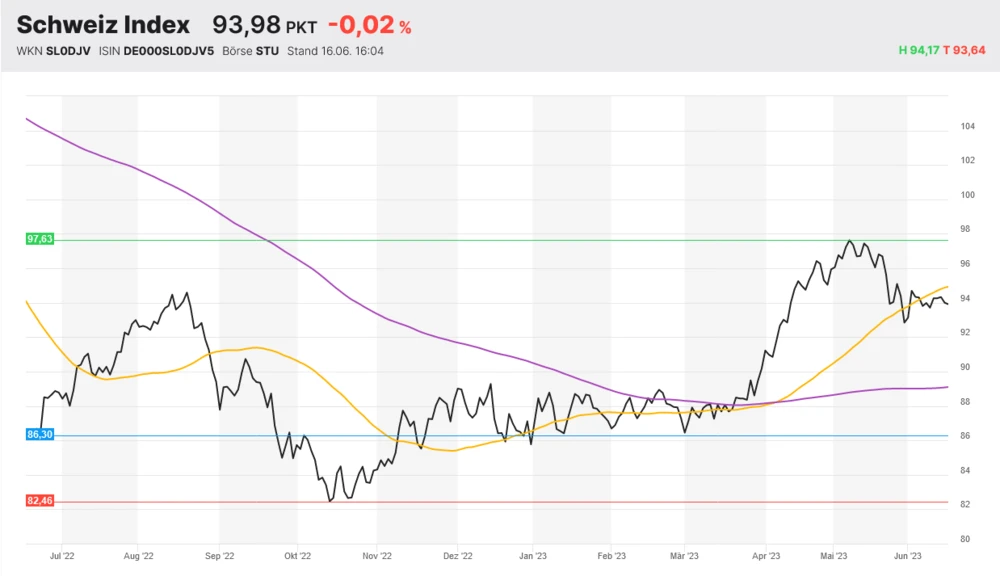Click the Jun '23 label on time axis
The image size is (1000, 576).
[907, 556]
